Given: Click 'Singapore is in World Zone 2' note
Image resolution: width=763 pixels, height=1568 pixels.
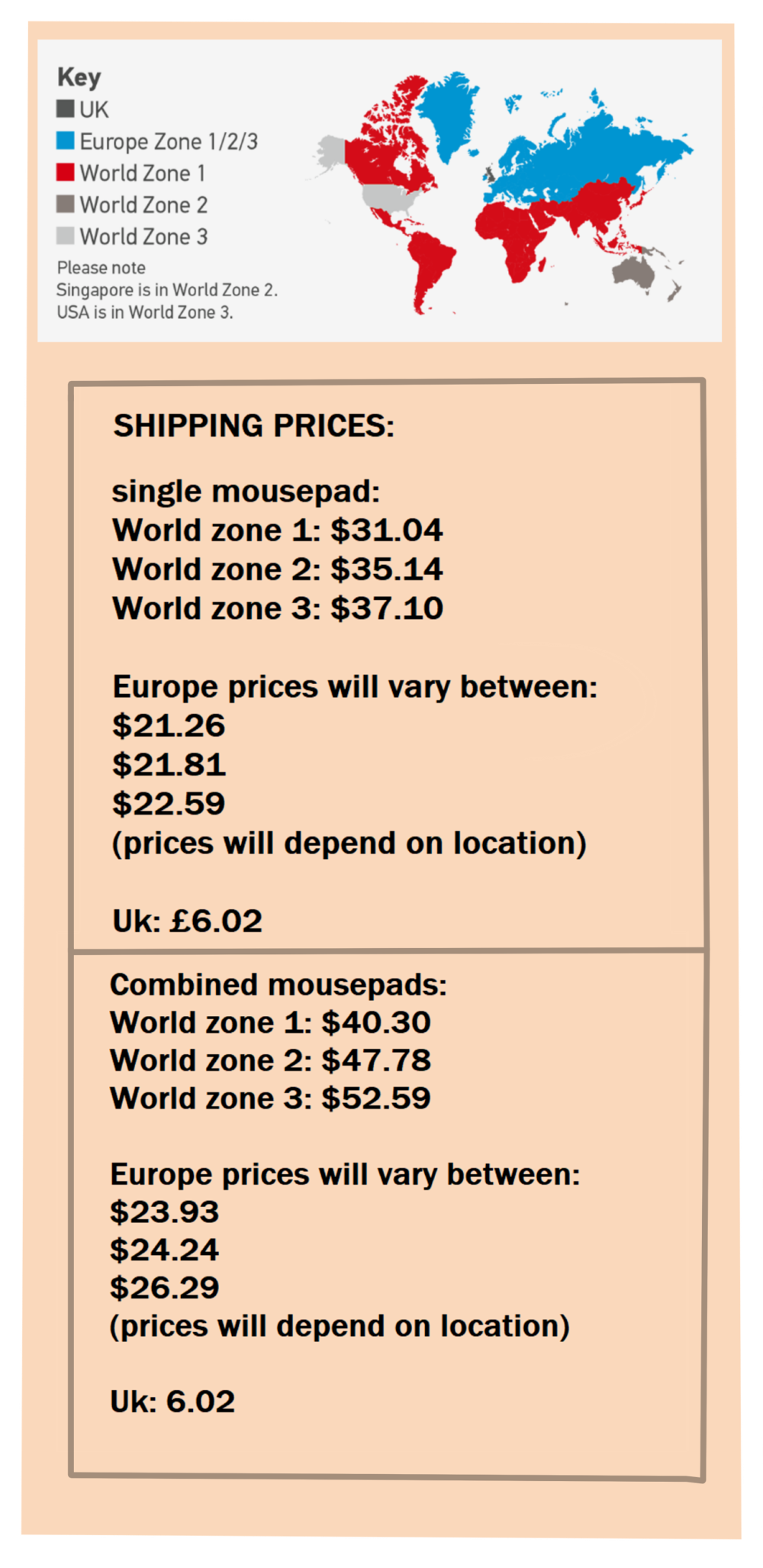Looking at the screenshot, I should pyautogui.click(x=166, y=290).
